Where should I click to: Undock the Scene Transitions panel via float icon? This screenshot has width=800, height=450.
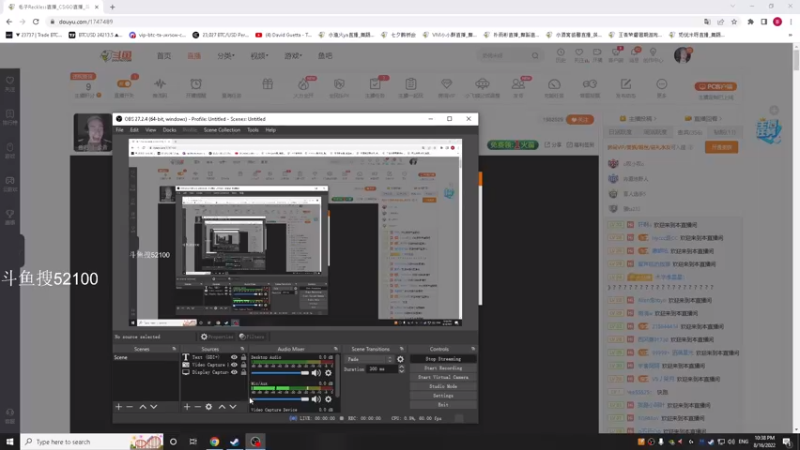point(402,349)
